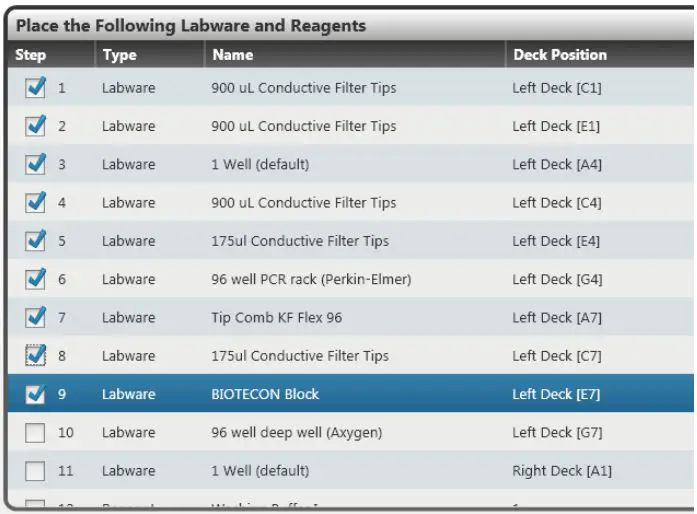Sort by Deck Position column header
Viewport: 697px width, 514px height.
[x=560, y=55]
